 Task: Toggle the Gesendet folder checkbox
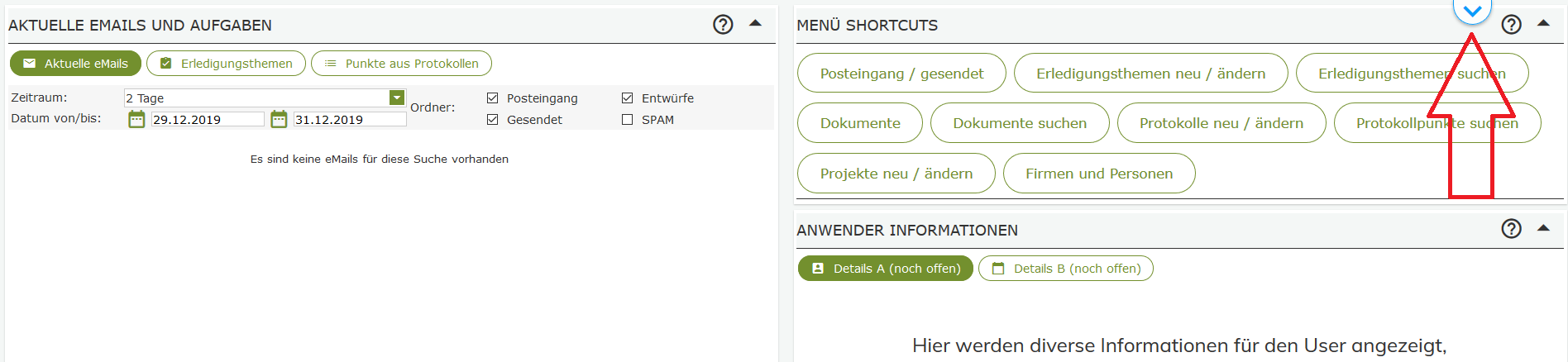(x=493, y=120)
